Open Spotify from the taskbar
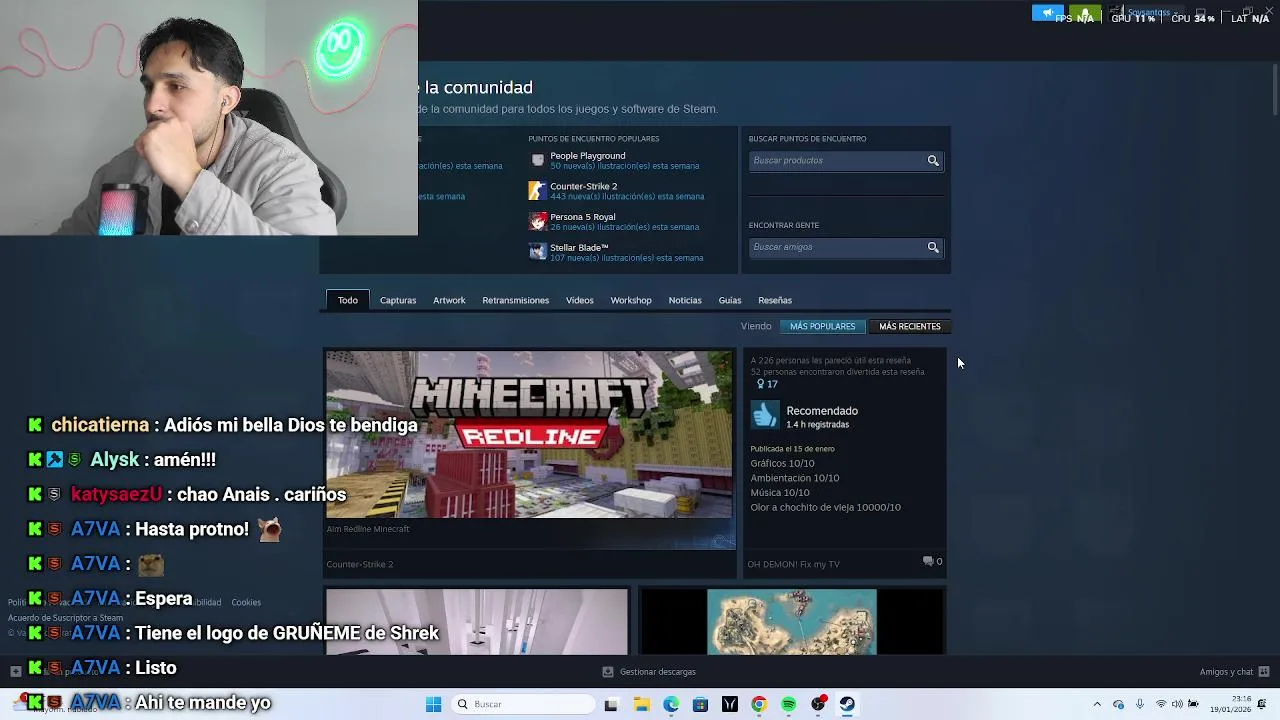The image size is (1280, 720). click(x=789, y=704)
